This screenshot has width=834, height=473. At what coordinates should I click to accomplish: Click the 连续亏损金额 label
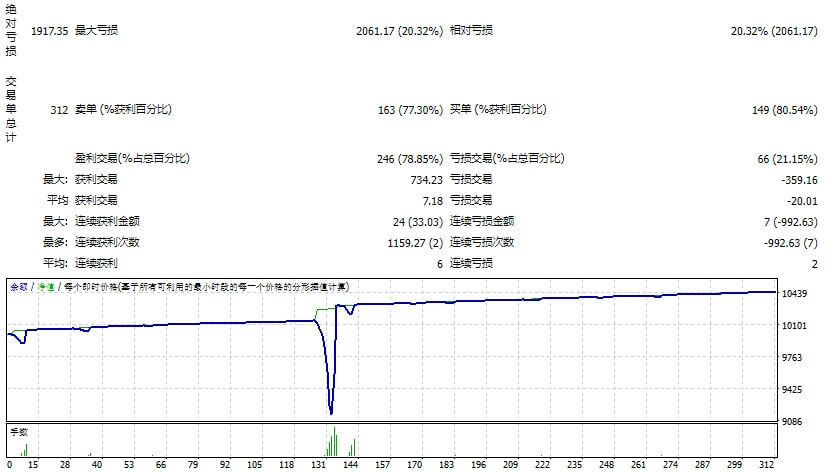point(482,221)
